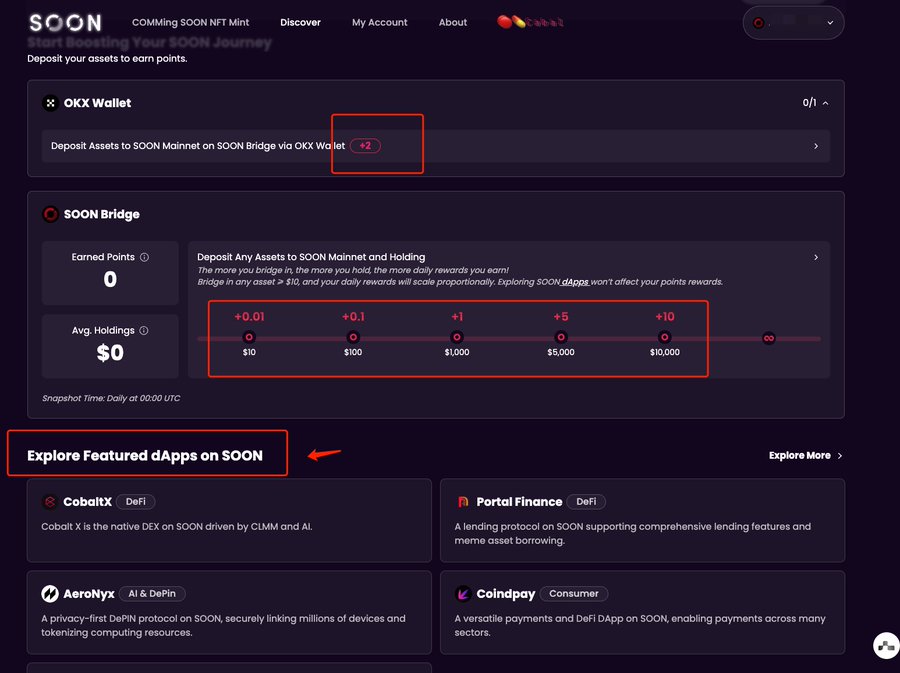The width and height of the screenshot is (900, 673).
Task: Click the SOON Bridge logo icon
Action: pos(51,214)
